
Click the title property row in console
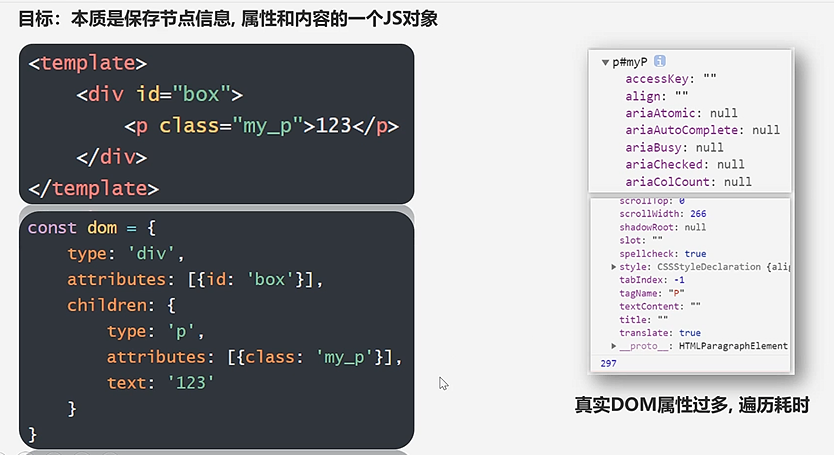pyautogui.click(x=644, y=320)
